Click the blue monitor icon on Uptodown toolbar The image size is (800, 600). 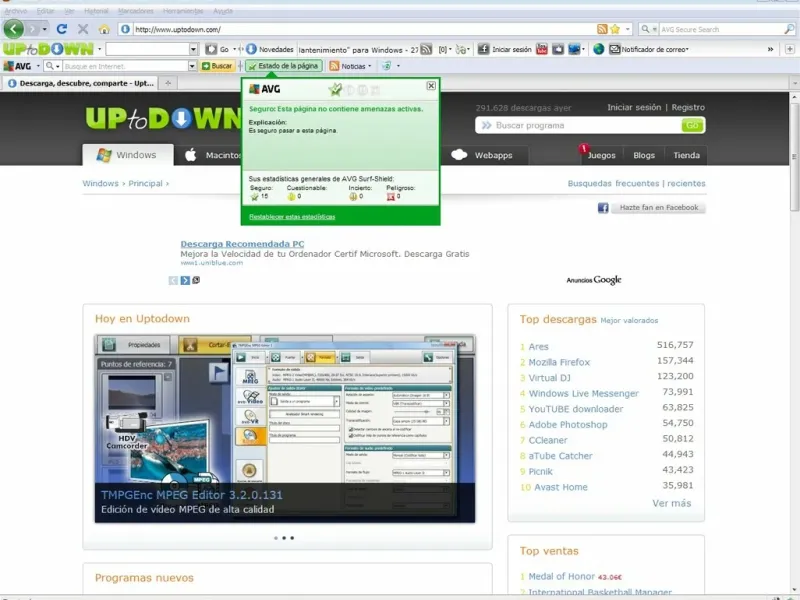click(x=574, y=49)
